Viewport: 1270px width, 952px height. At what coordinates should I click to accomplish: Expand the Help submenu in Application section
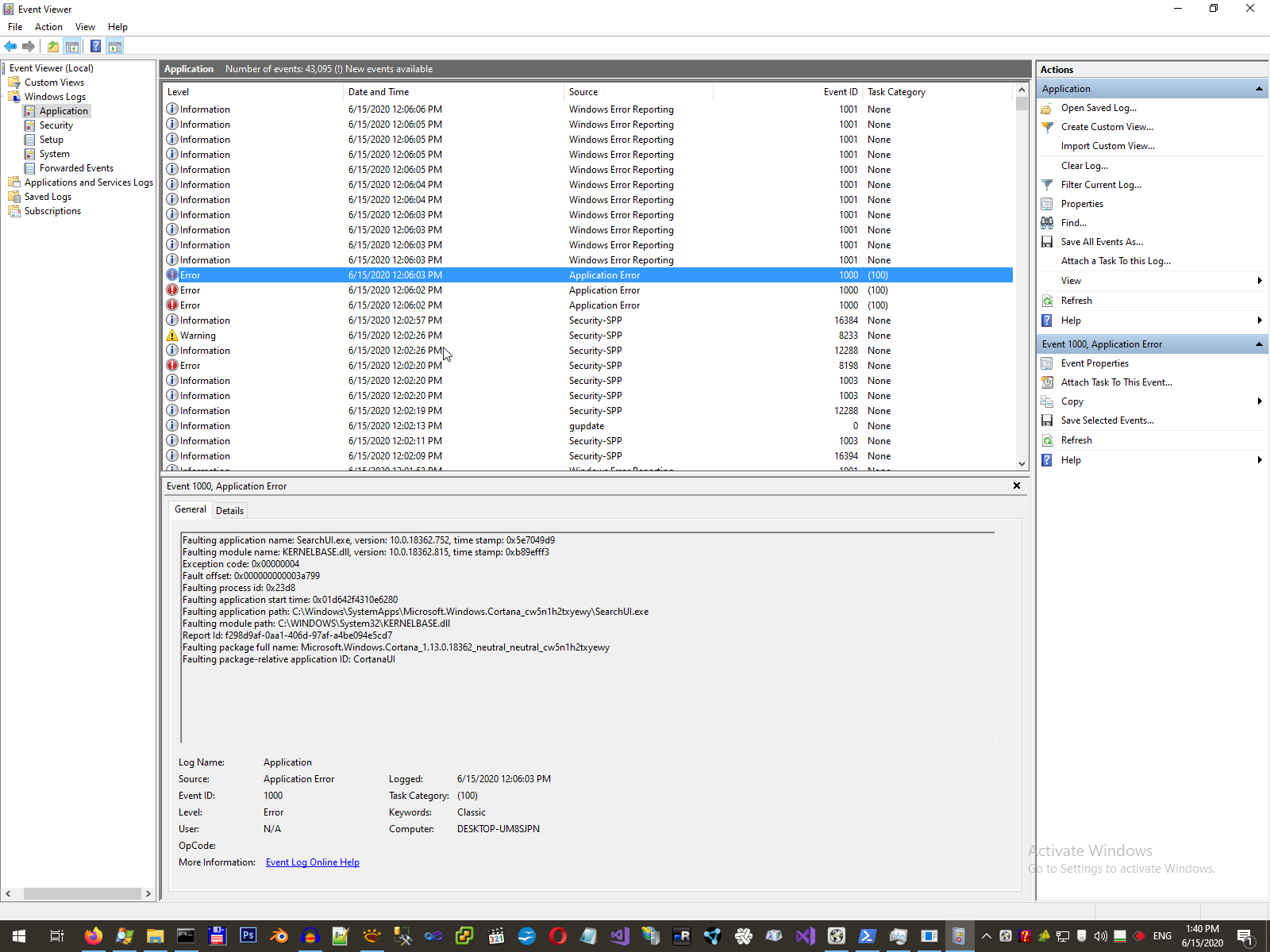click(x=1259, y=321)
